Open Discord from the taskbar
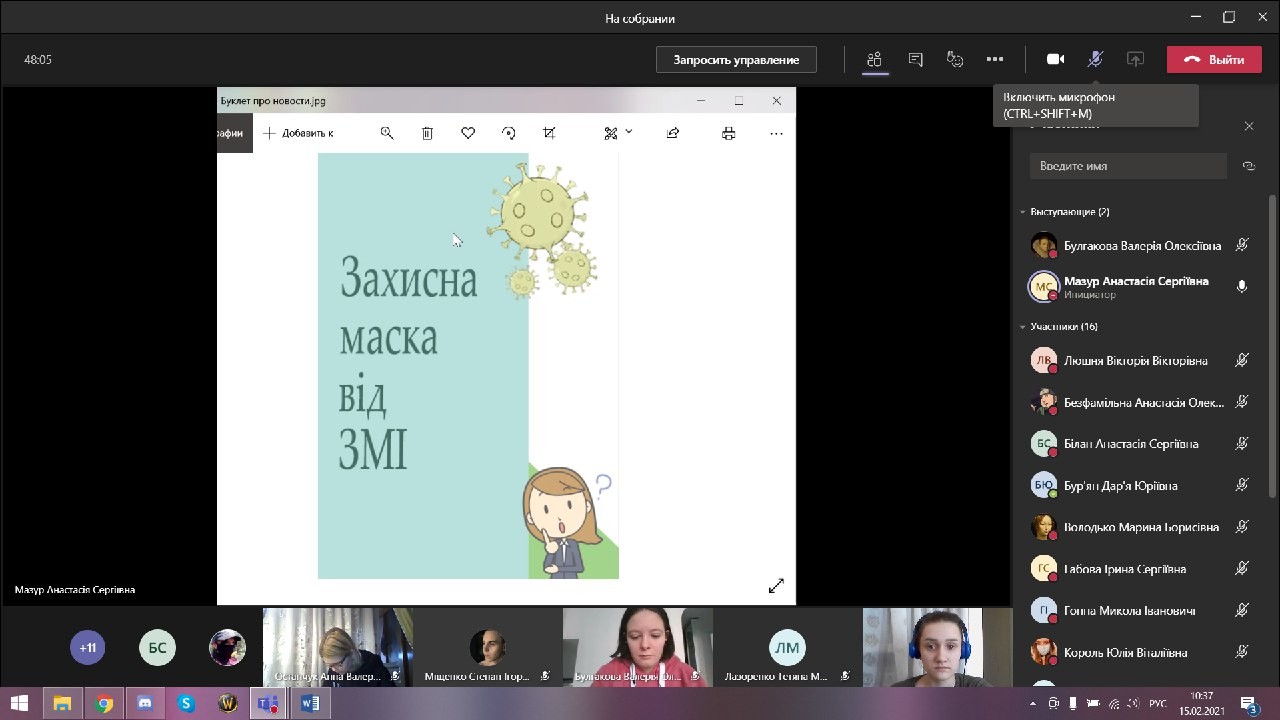 click(x=145, y=704)
